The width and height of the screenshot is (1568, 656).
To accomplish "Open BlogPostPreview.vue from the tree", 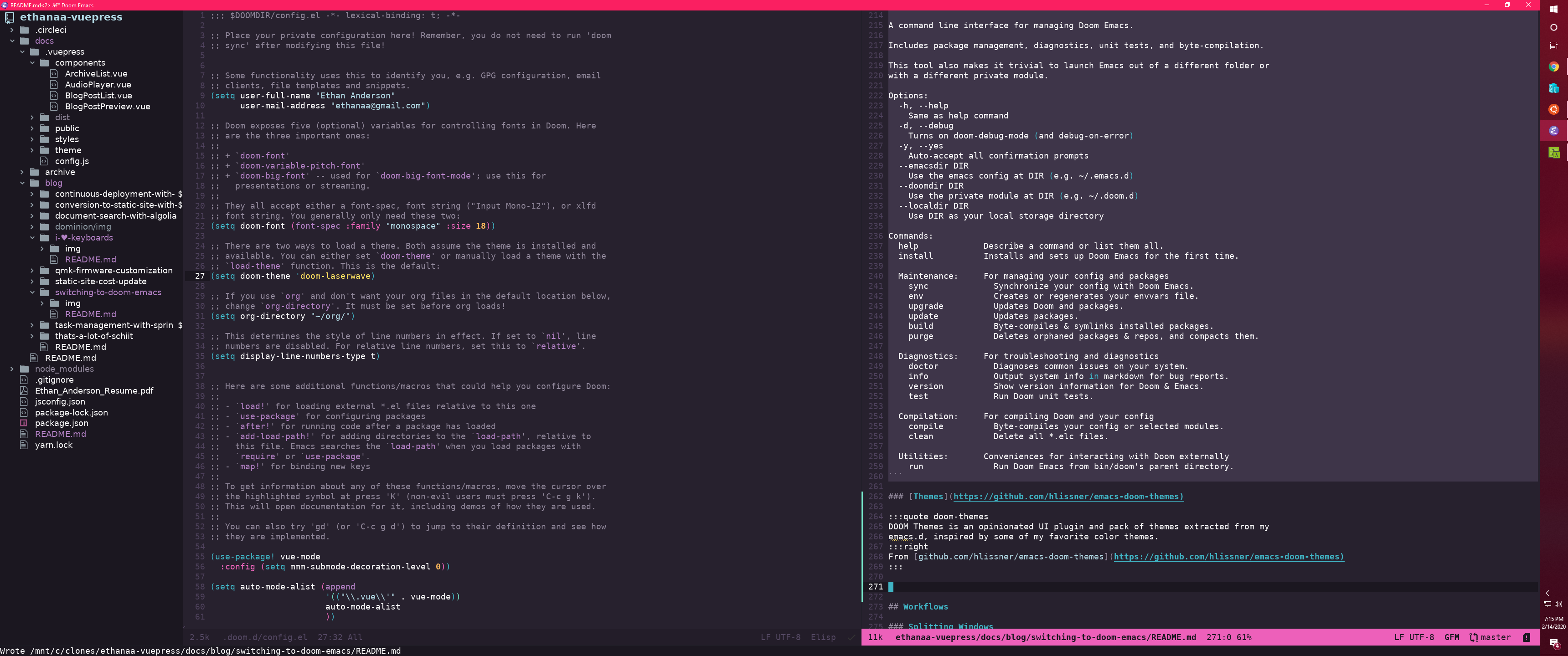I will pyautogui.click(x=108, y=107).
